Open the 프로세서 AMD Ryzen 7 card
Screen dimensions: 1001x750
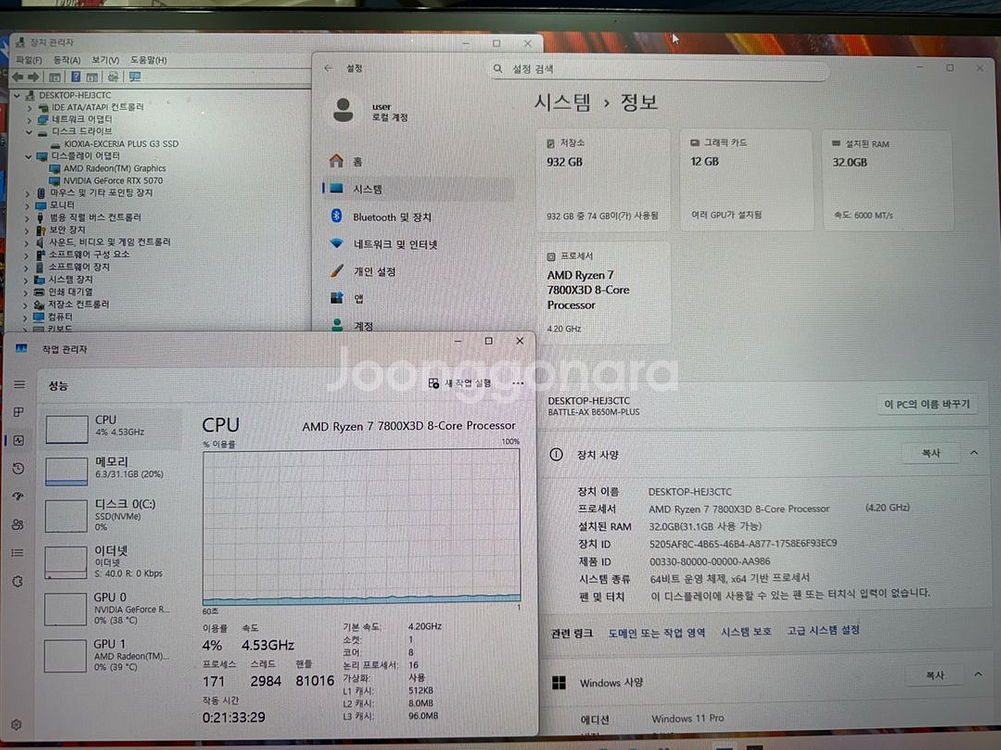click(x=603, y=292)
